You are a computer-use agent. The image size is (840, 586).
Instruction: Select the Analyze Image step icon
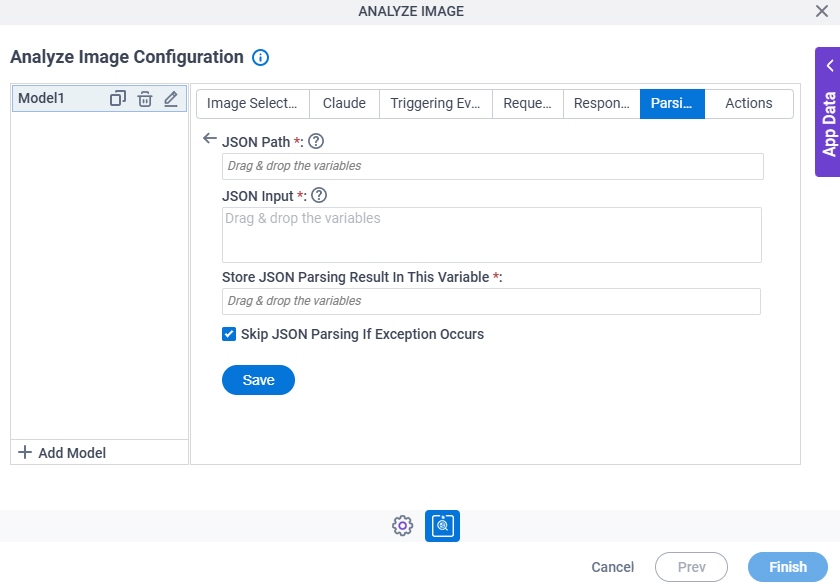[442, 526]
